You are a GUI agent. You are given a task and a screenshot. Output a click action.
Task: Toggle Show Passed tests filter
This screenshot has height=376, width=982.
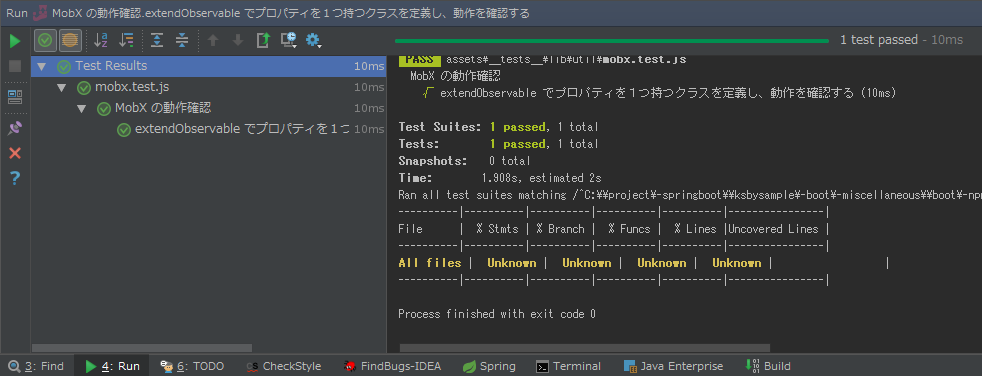pyautogui.click(x=45, y=41)
